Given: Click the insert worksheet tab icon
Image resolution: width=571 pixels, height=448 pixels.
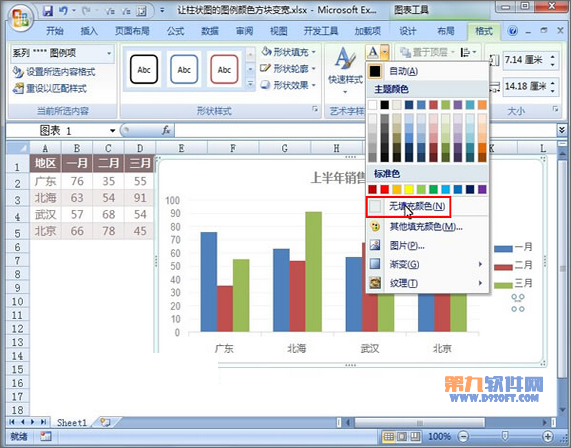Looking at the screenshot, I should click(x=106, y=422).
